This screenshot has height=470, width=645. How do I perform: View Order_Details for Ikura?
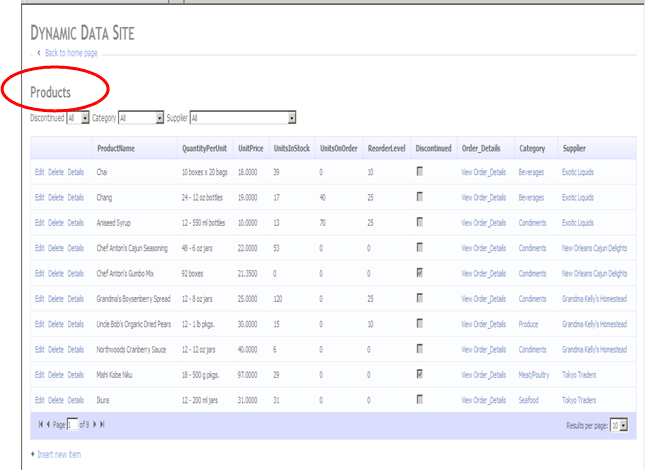click(483, 400)
